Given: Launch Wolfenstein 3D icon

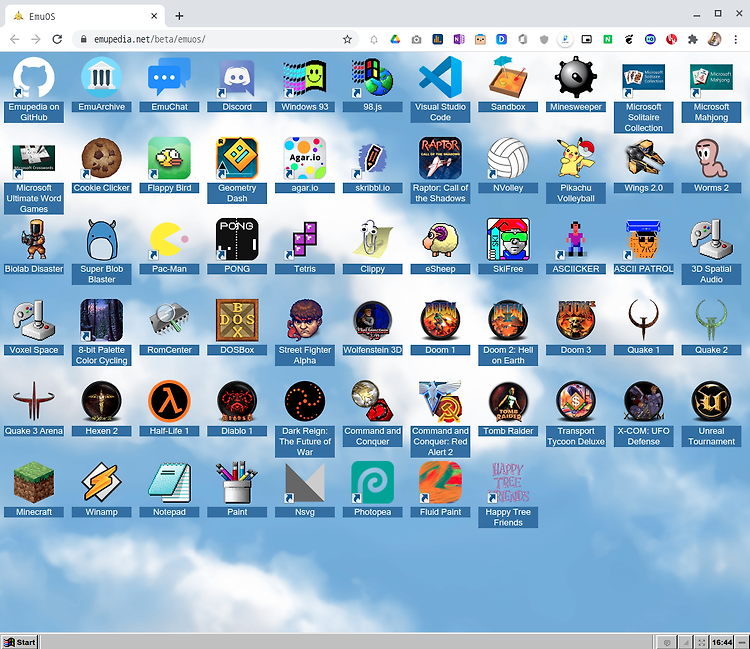Looking at the screenshot, I should [x=373, y=320].
